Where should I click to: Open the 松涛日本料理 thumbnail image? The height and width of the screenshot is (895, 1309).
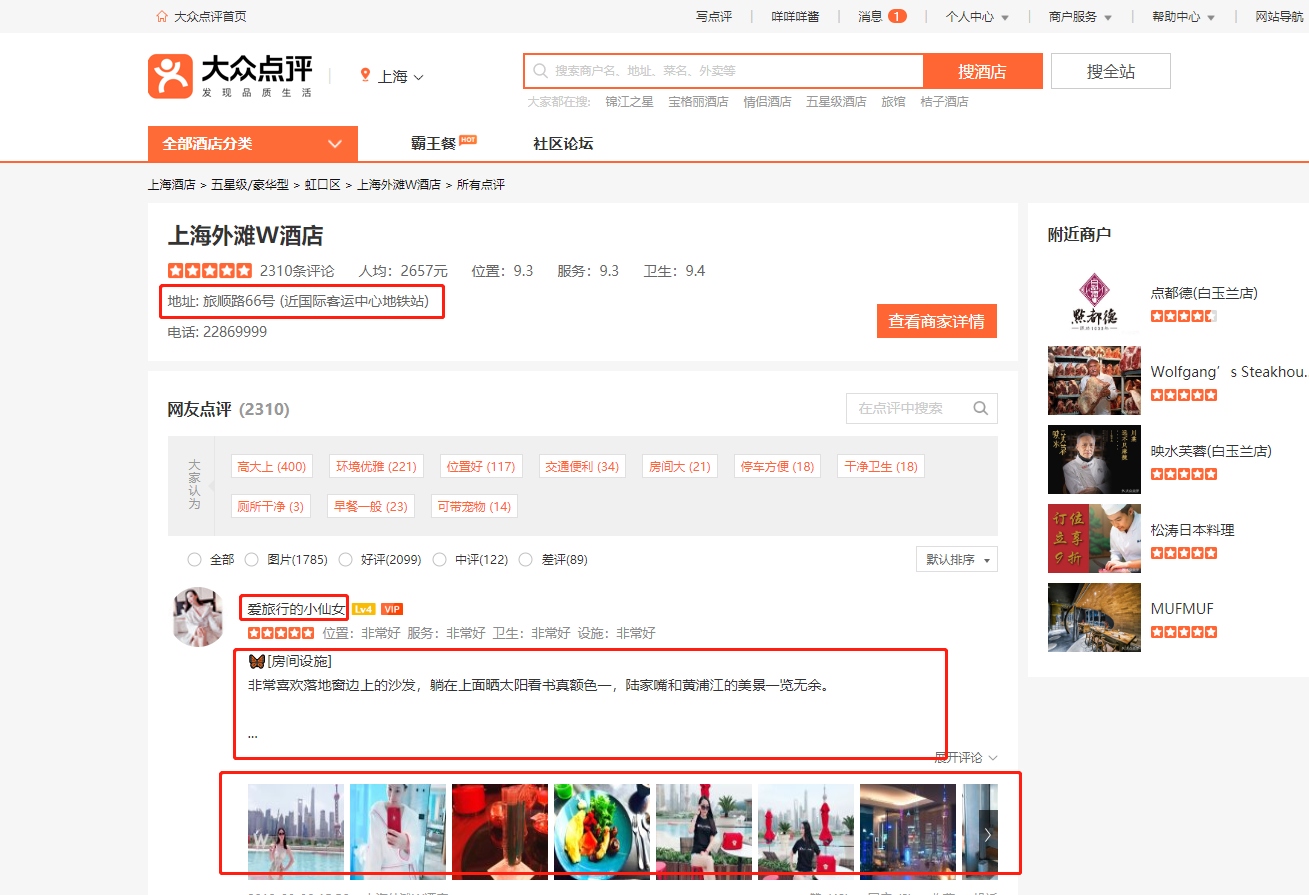click(1094, 538)
